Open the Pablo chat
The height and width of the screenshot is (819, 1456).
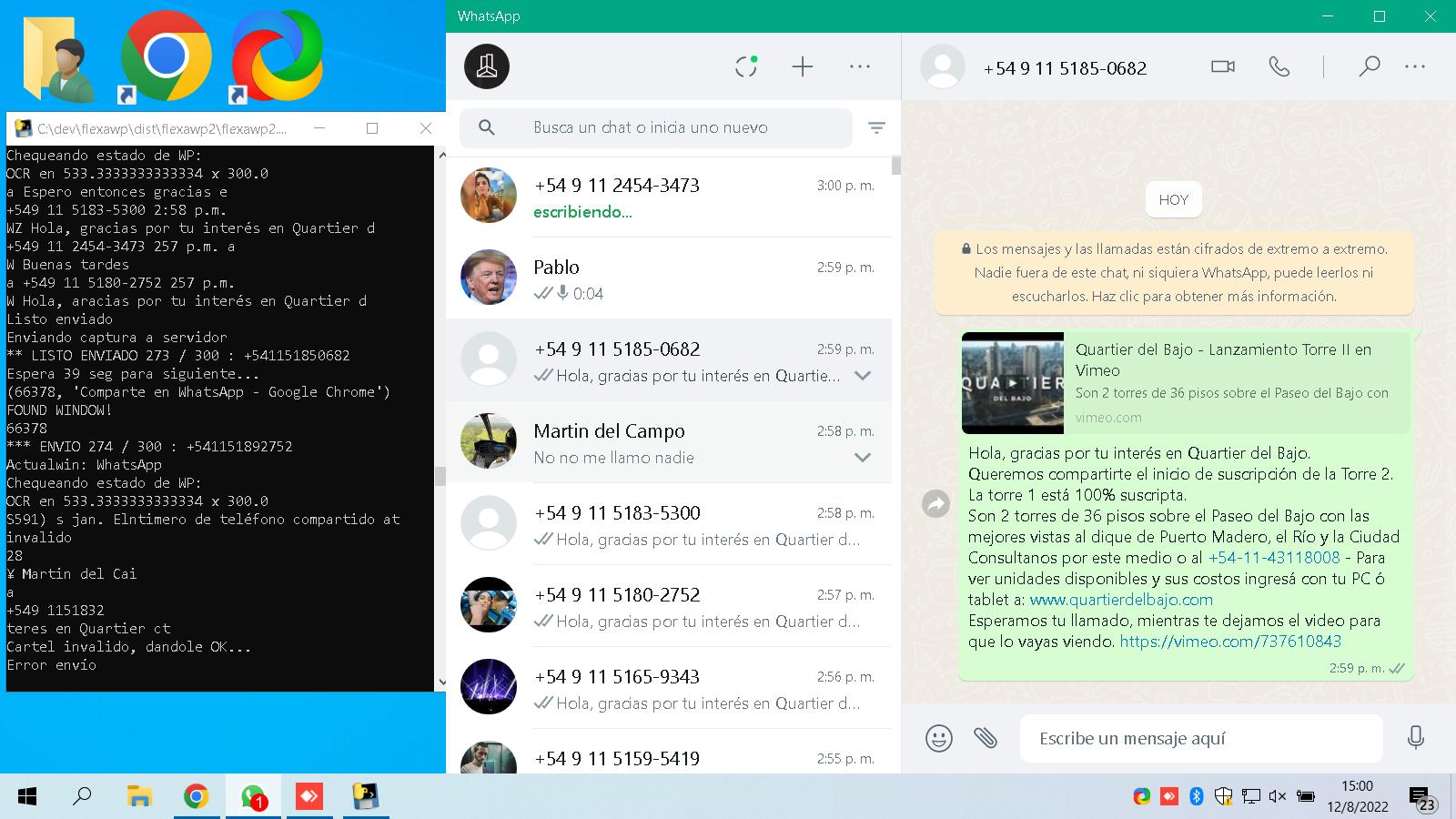click(x=669, y=278)
